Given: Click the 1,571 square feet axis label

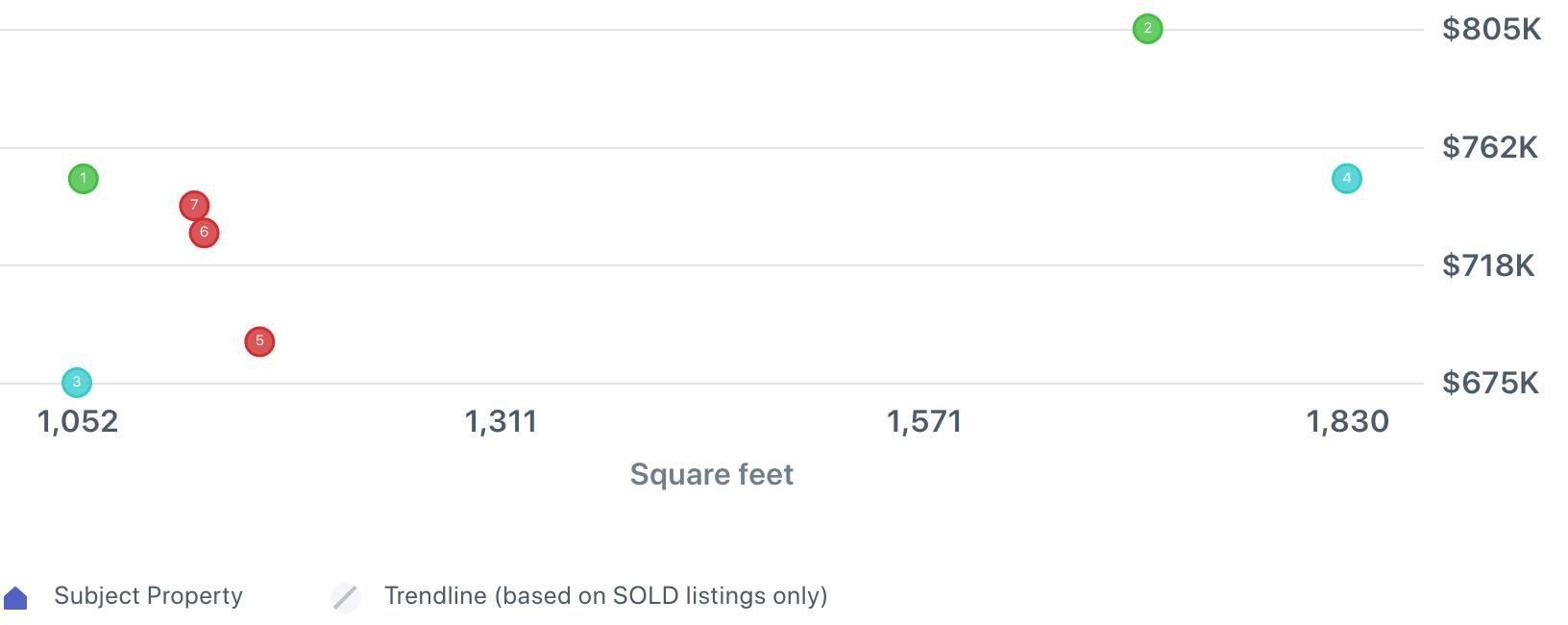Looking at the screenshot, I should 924,421.
